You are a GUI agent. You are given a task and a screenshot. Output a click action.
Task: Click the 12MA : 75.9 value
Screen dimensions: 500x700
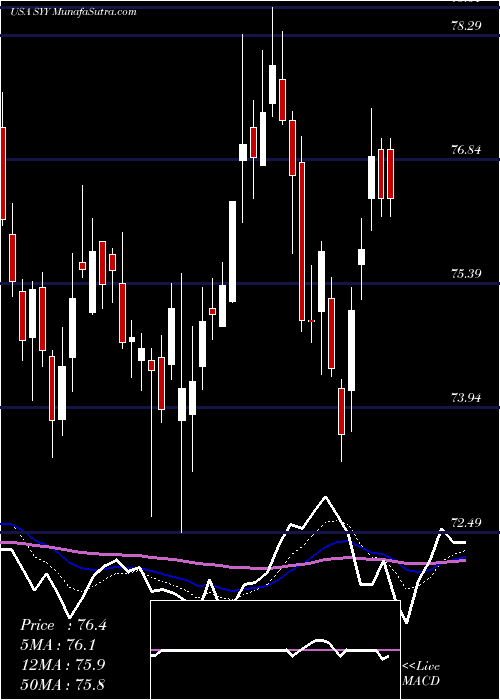click(63, 664)
